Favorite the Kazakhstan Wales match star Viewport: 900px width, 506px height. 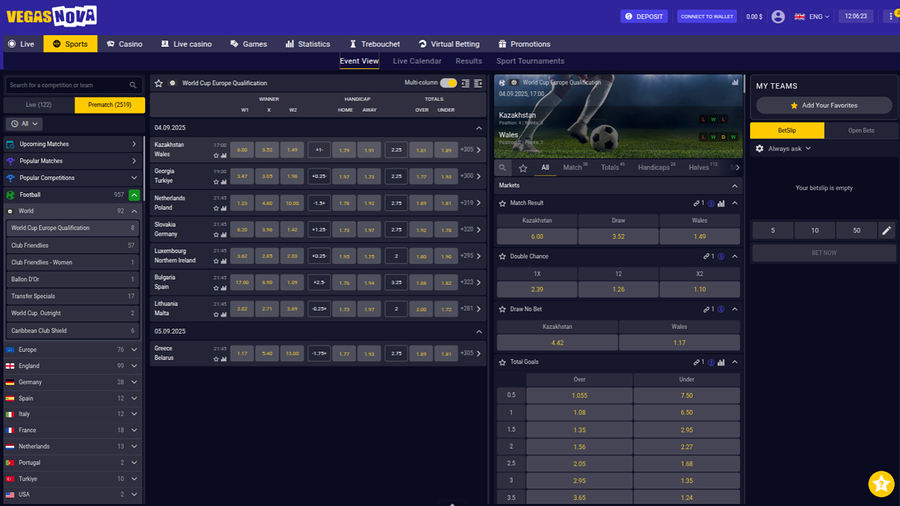click(216, 155)
